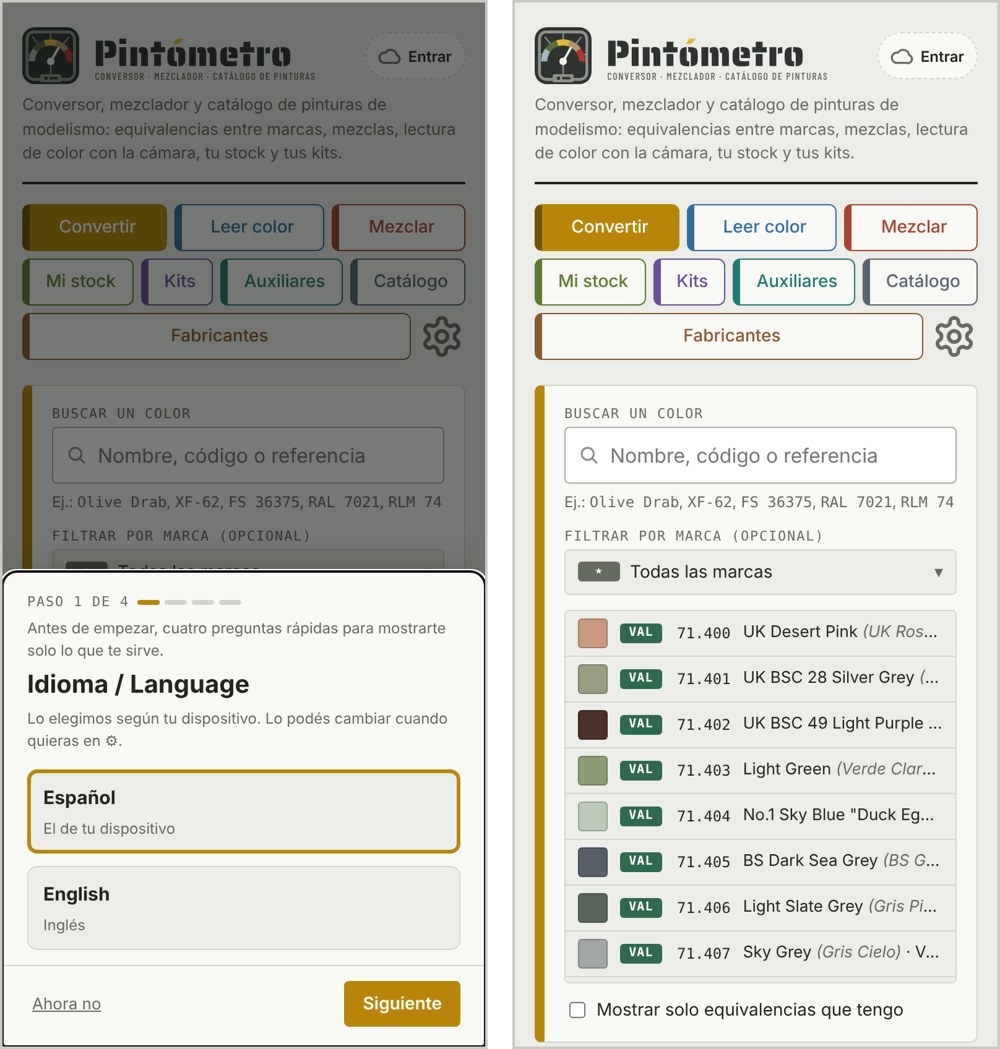Image resolution: width=1000 pixels, height=1049 pixels.
Task: Click the VAL badge for 71.405 BS Dark Sea Grey
Action: [640, 861]
